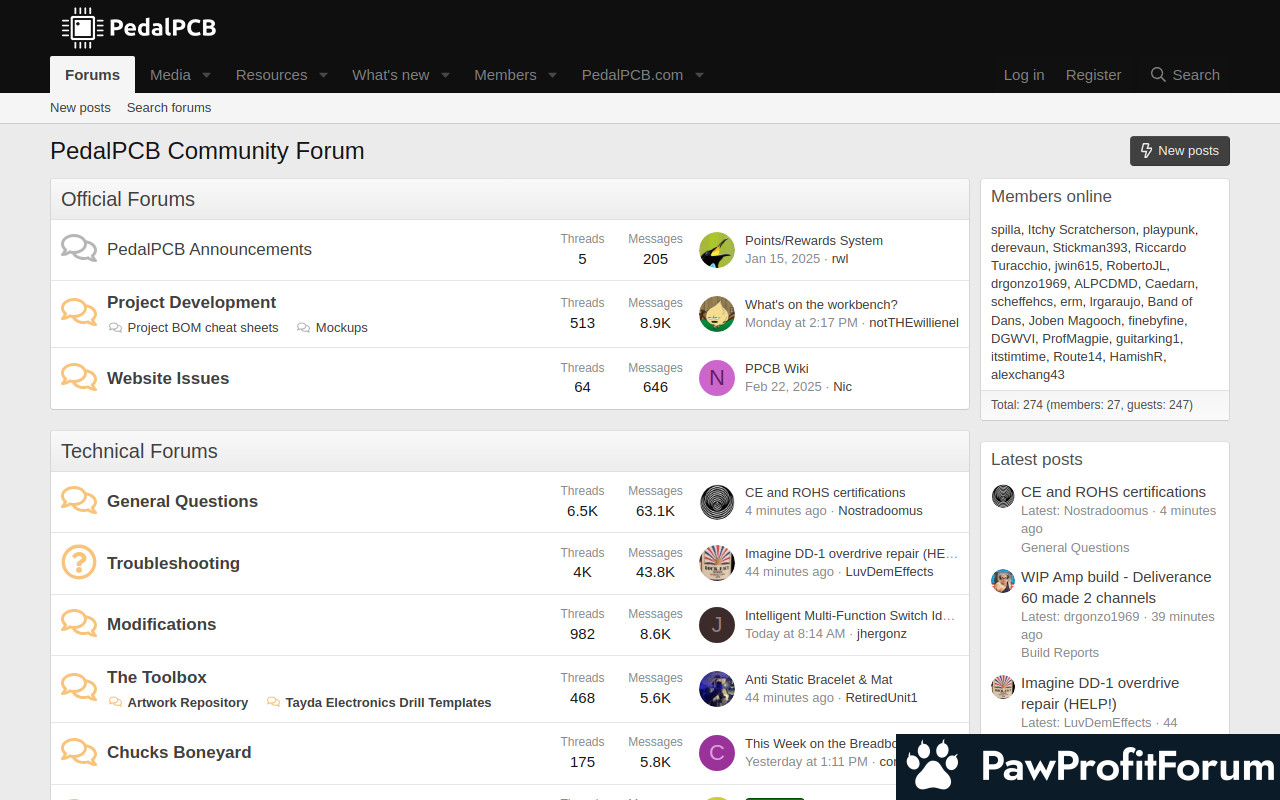1280x800 pixels.
Task: Click the purple 'C' avatar in Chucks Boneyard row
Action: pos(716,753)
